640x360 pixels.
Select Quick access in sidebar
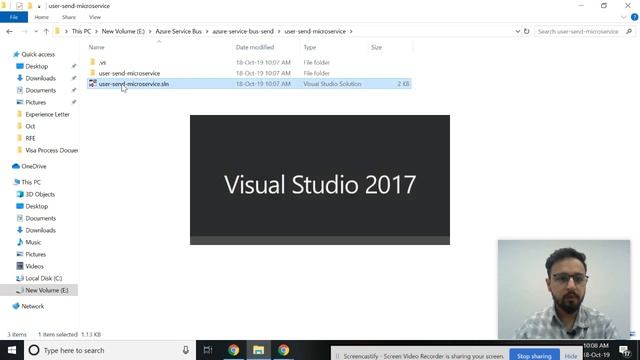(x=38, y=54)
